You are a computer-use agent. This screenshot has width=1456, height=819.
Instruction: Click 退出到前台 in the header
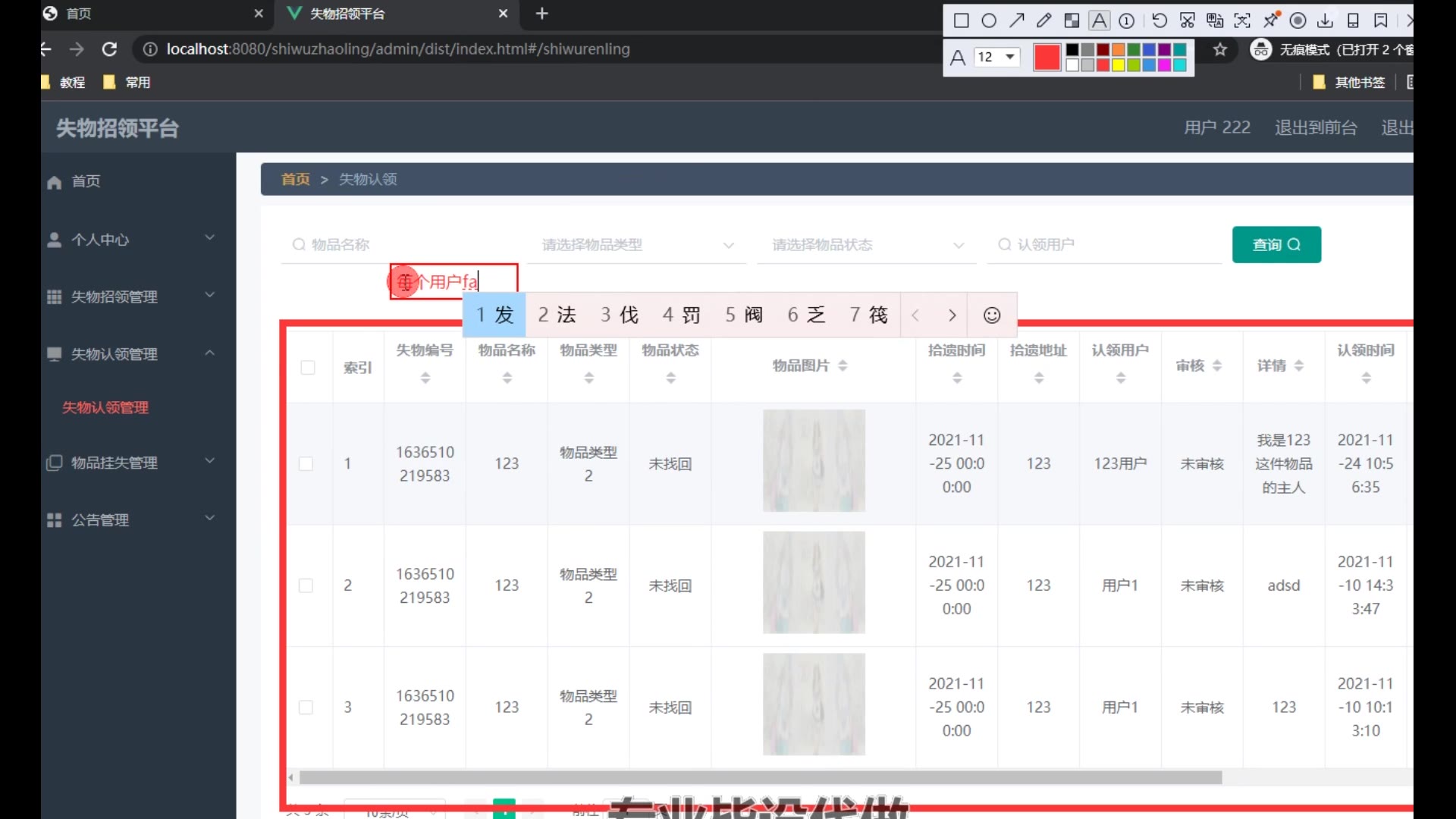click(1316, 127)
